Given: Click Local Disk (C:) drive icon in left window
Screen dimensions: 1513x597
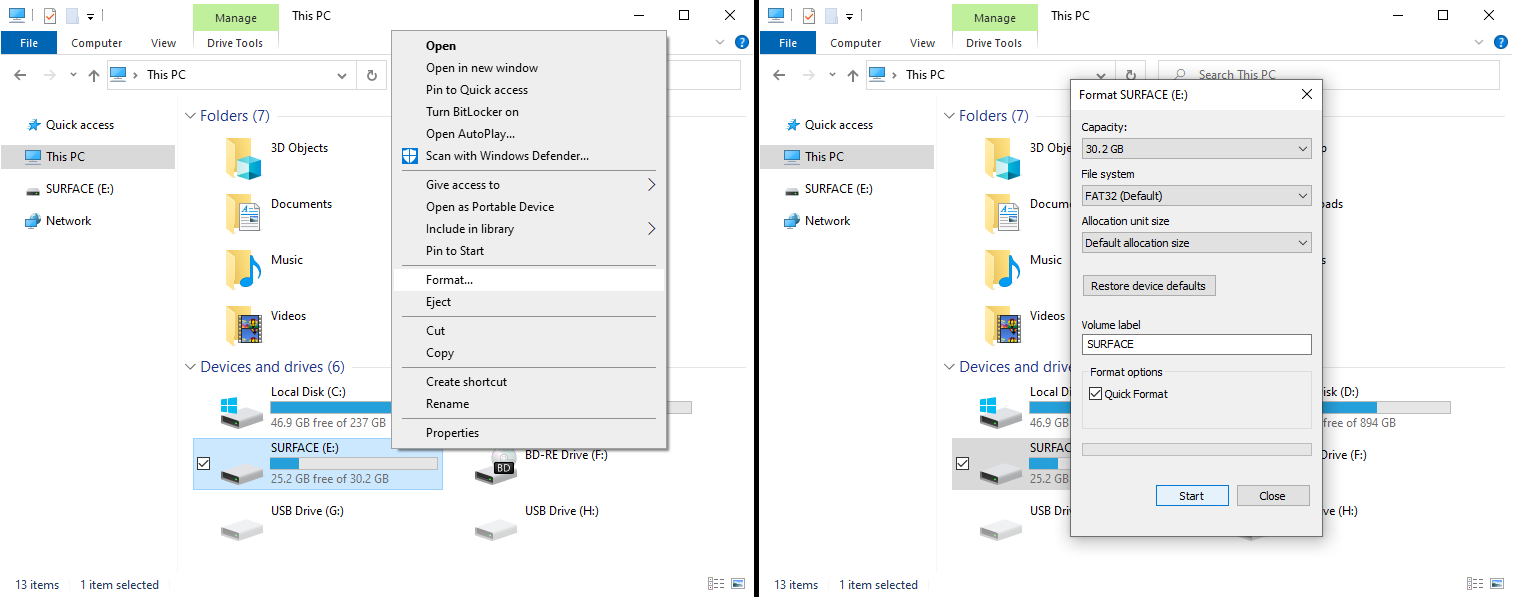Looking at the screenshot, I should [242, 408].
